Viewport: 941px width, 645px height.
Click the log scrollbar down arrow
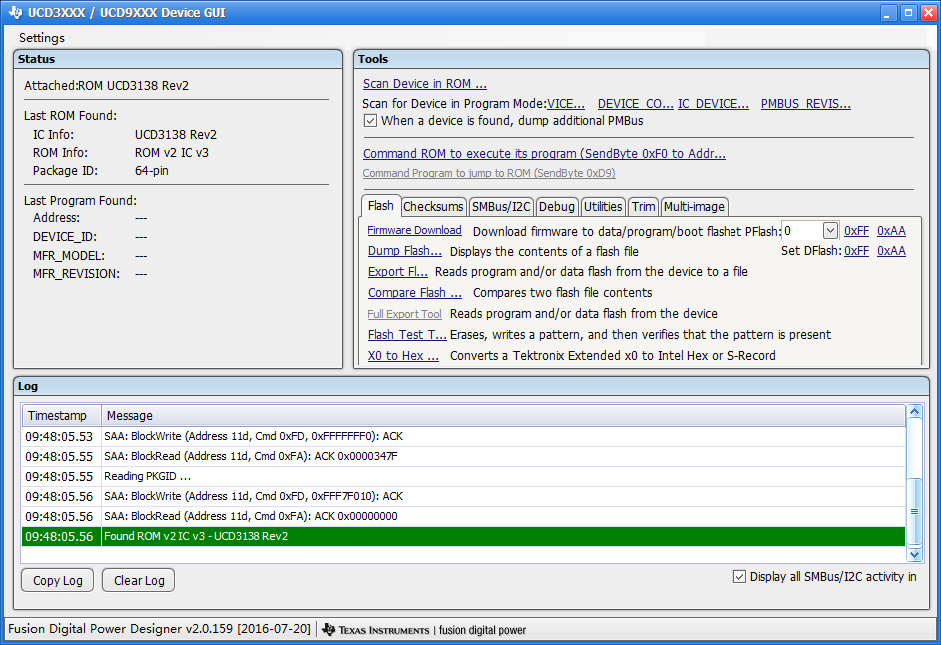[x=915, y=554]
